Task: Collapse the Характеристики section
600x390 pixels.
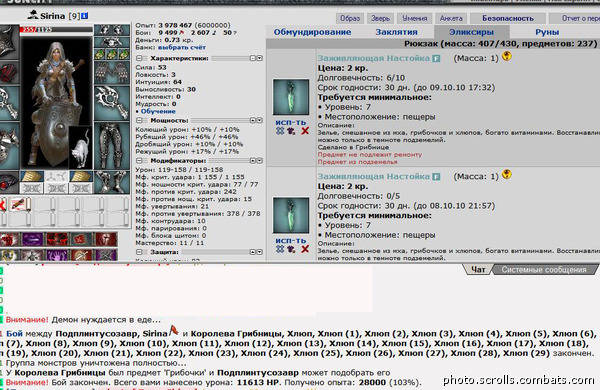Action: 140,58
